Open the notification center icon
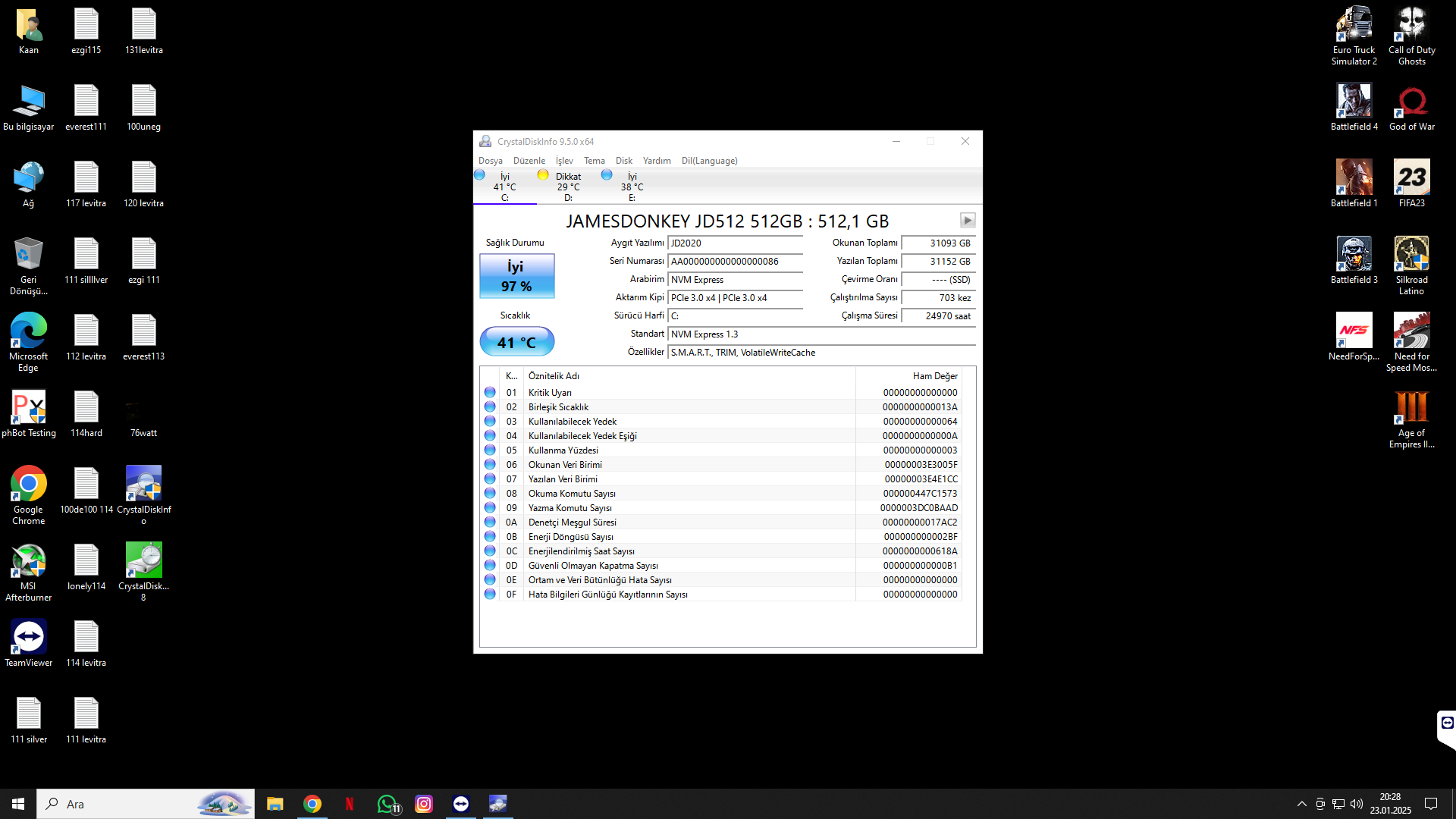This screenshot has height=819, width=1456. pyautogui.click(x=1431, y=804)
